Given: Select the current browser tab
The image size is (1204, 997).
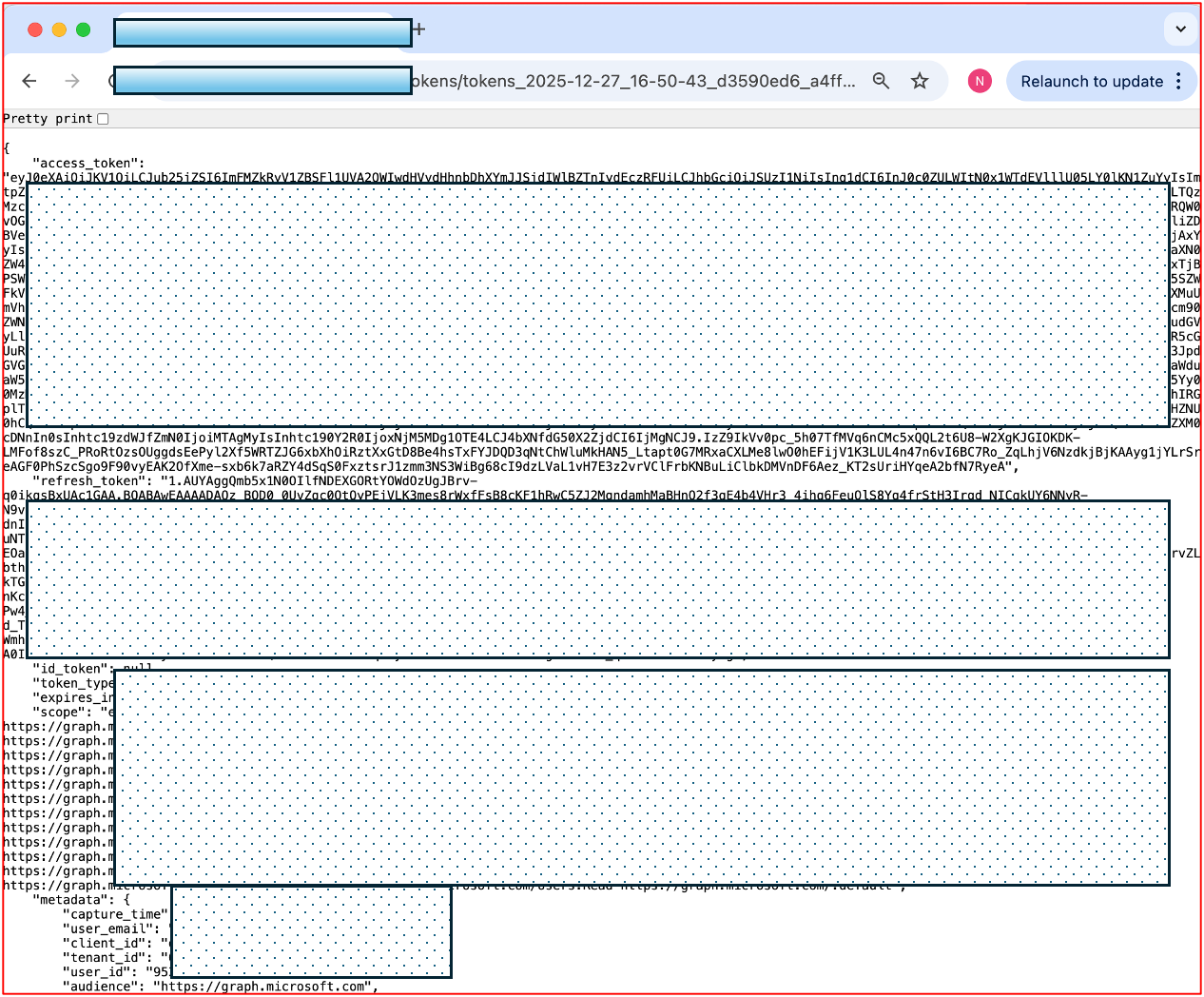Looking at the screenshot, I should [x=262, y=32].
